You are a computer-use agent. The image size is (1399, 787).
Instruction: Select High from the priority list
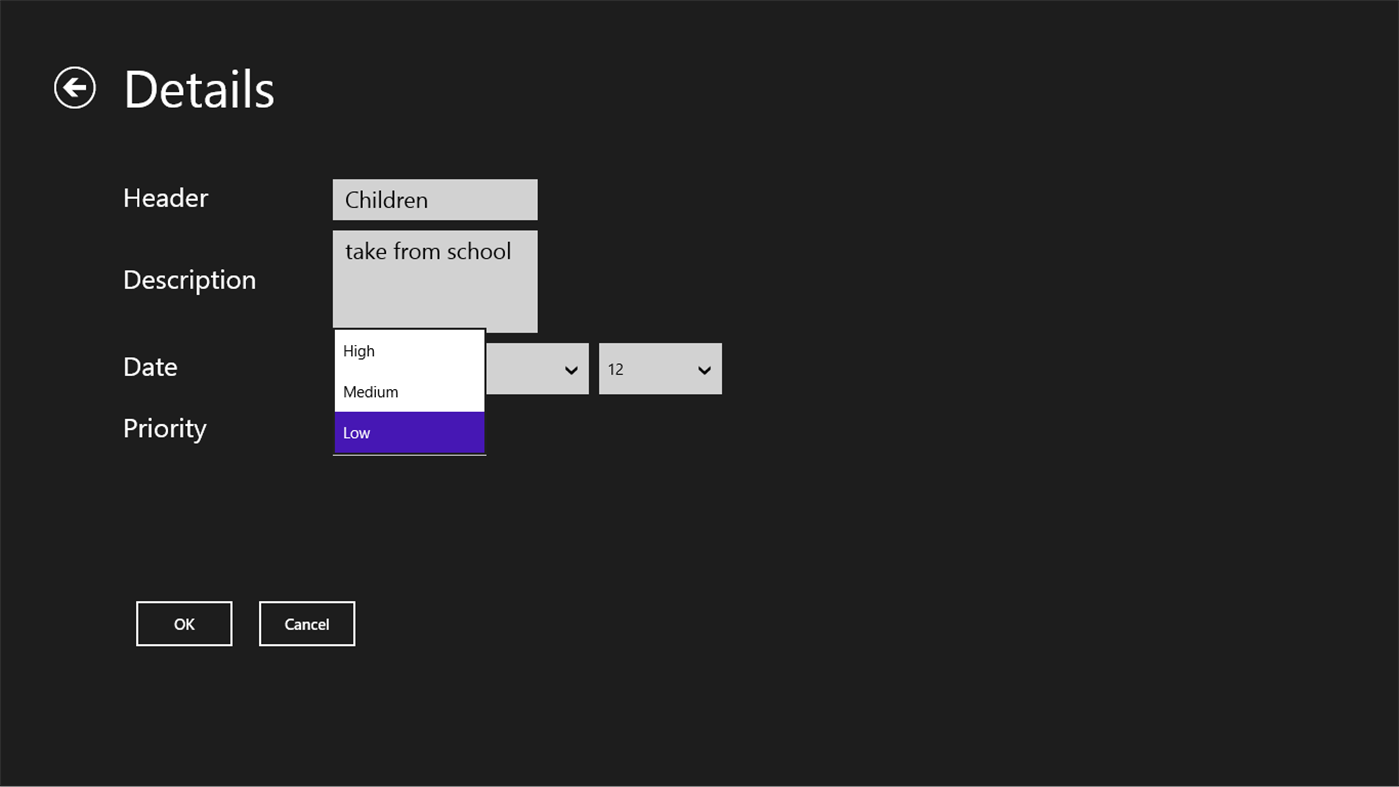[358, 351]
